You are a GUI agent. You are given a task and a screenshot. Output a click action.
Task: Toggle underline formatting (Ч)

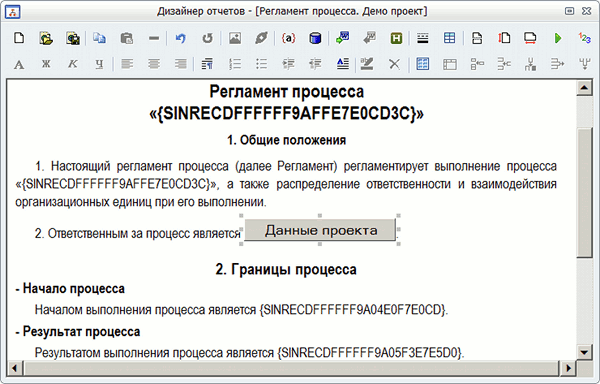tap(99, 64)
